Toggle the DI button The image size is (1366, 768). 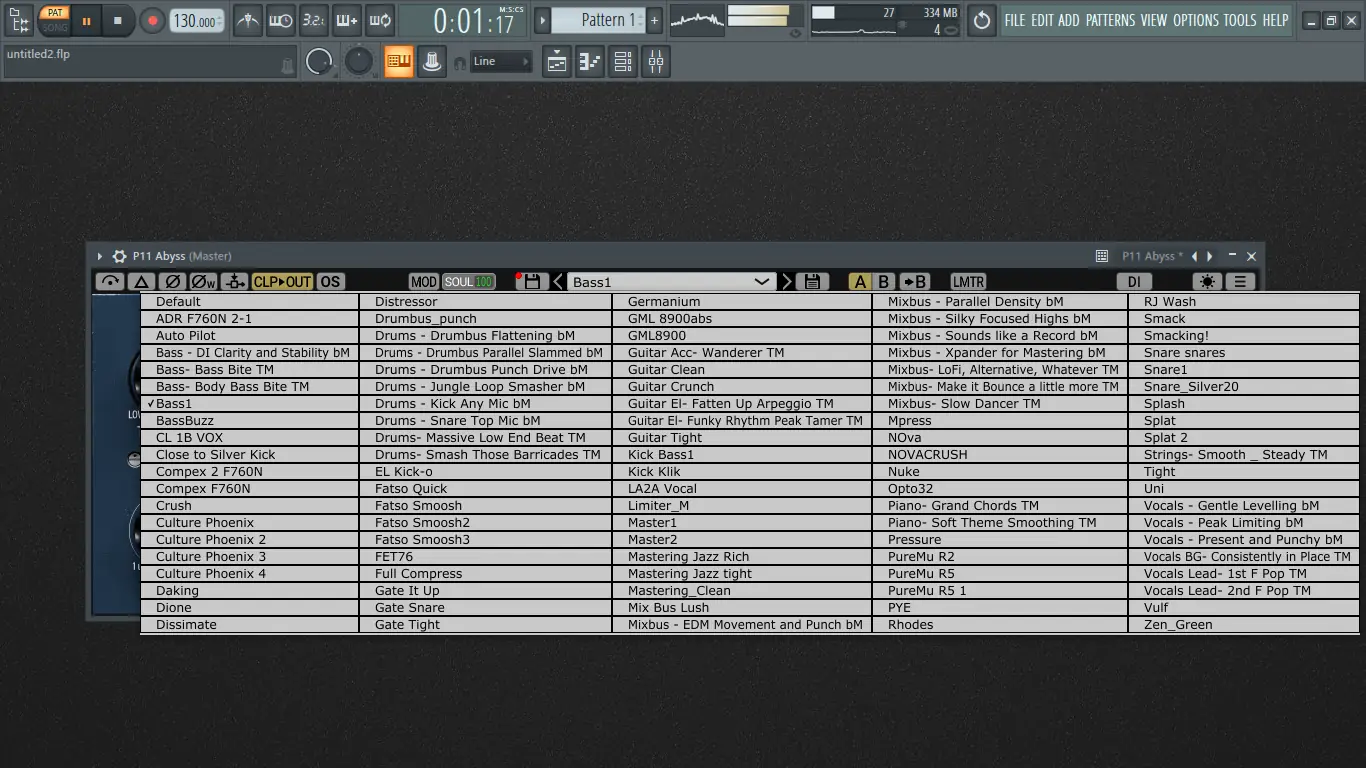pos(1134,282)
